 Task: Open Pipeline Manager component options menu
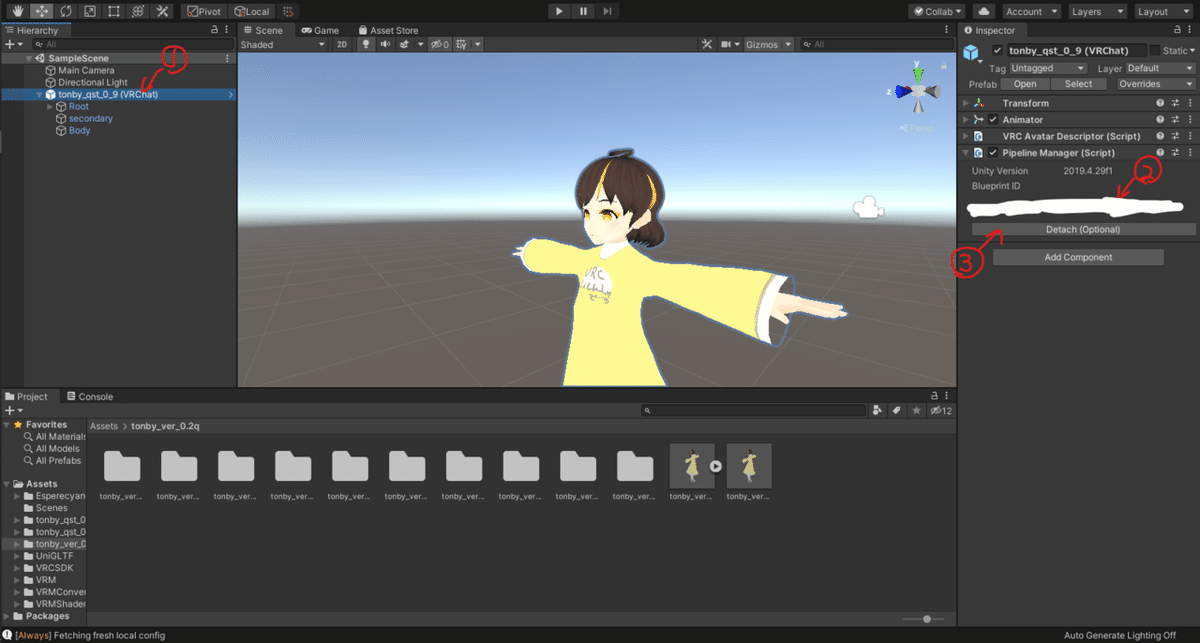point(1189,153)
